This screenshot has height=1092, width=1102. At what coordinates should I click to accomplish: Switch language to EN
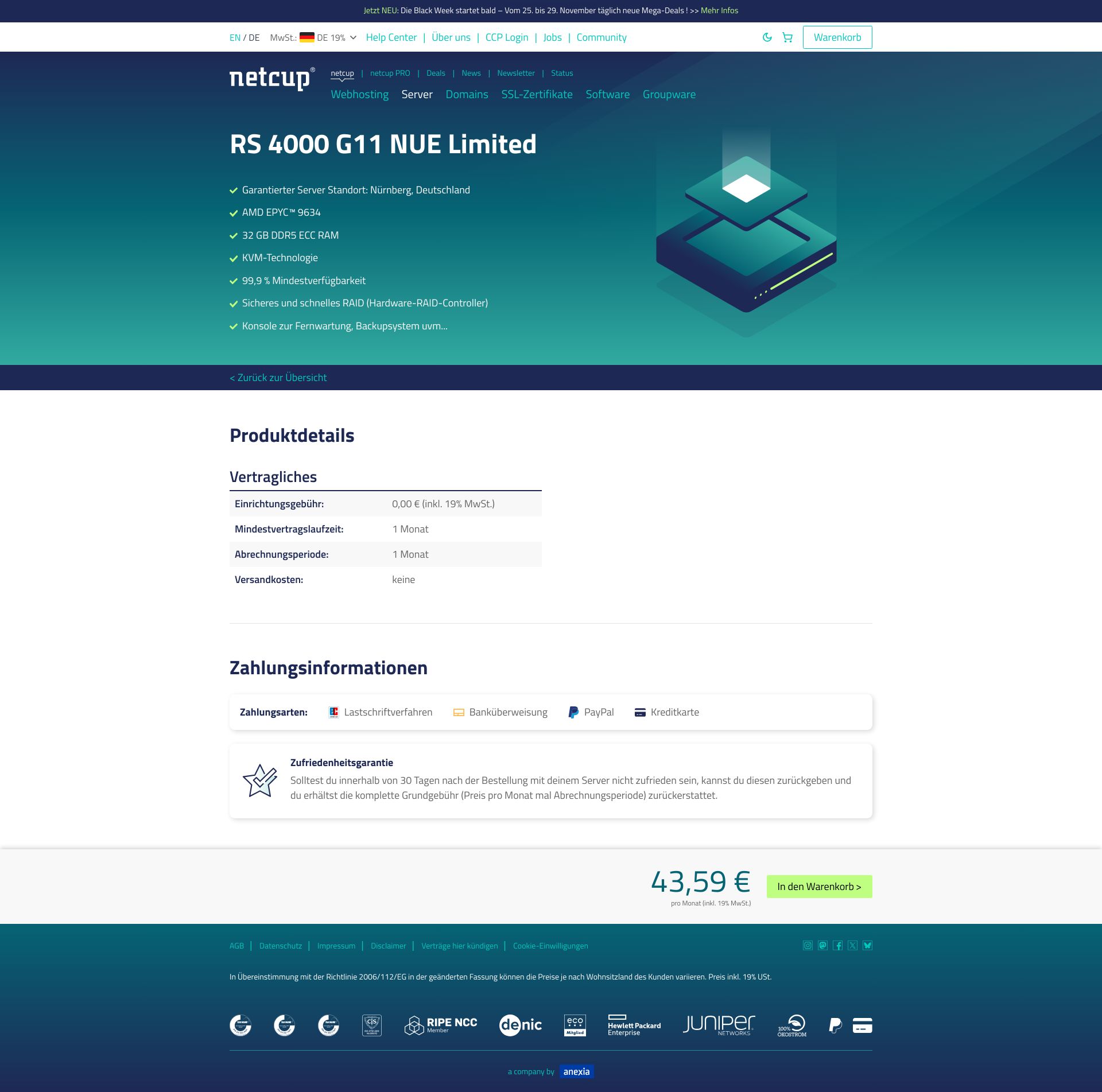[235, 38]
